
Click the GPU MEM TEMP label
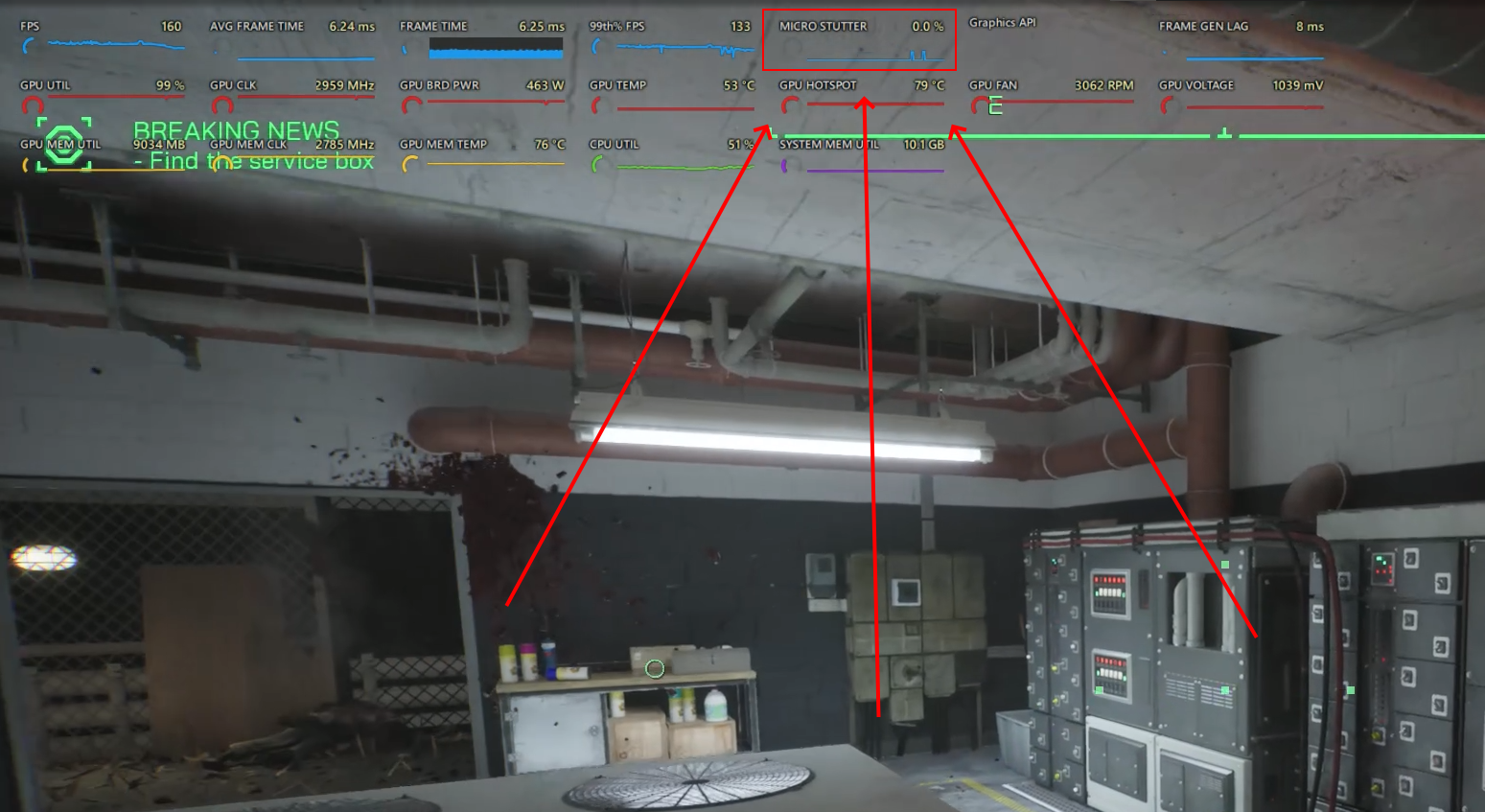click(x=443, y=145)
